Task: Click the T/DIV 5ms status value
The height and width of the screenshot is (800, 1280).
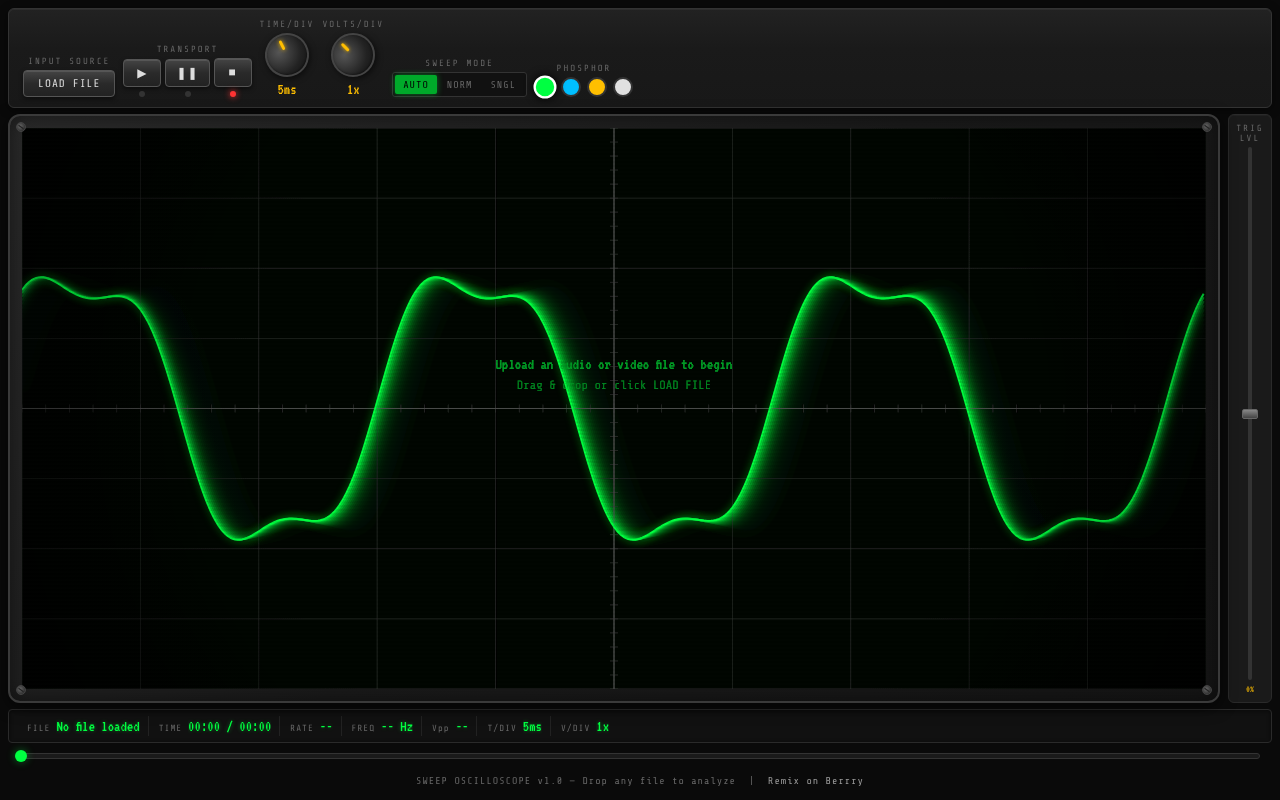Action: 532,727
